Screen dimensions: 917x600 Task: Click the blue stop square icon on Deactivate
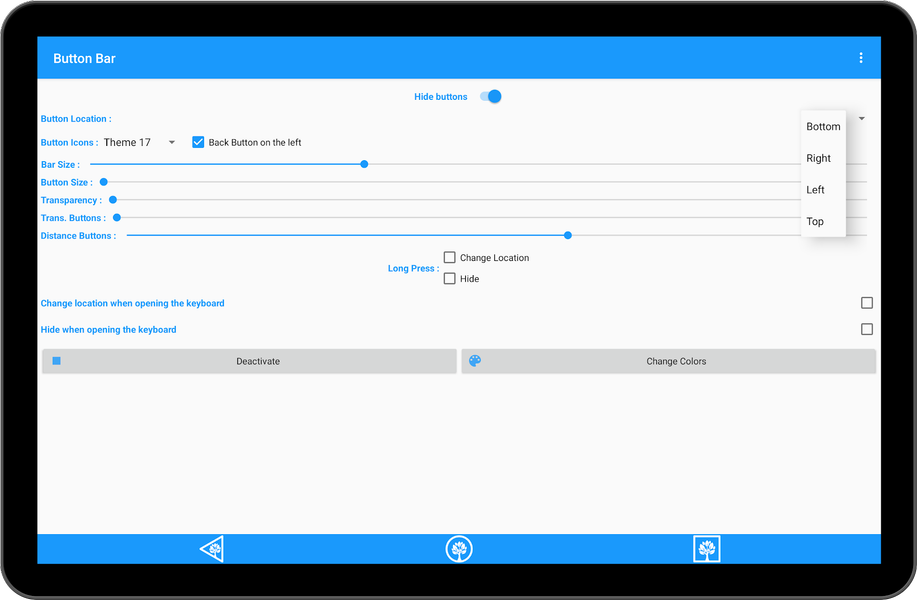[x=57, y=361]
